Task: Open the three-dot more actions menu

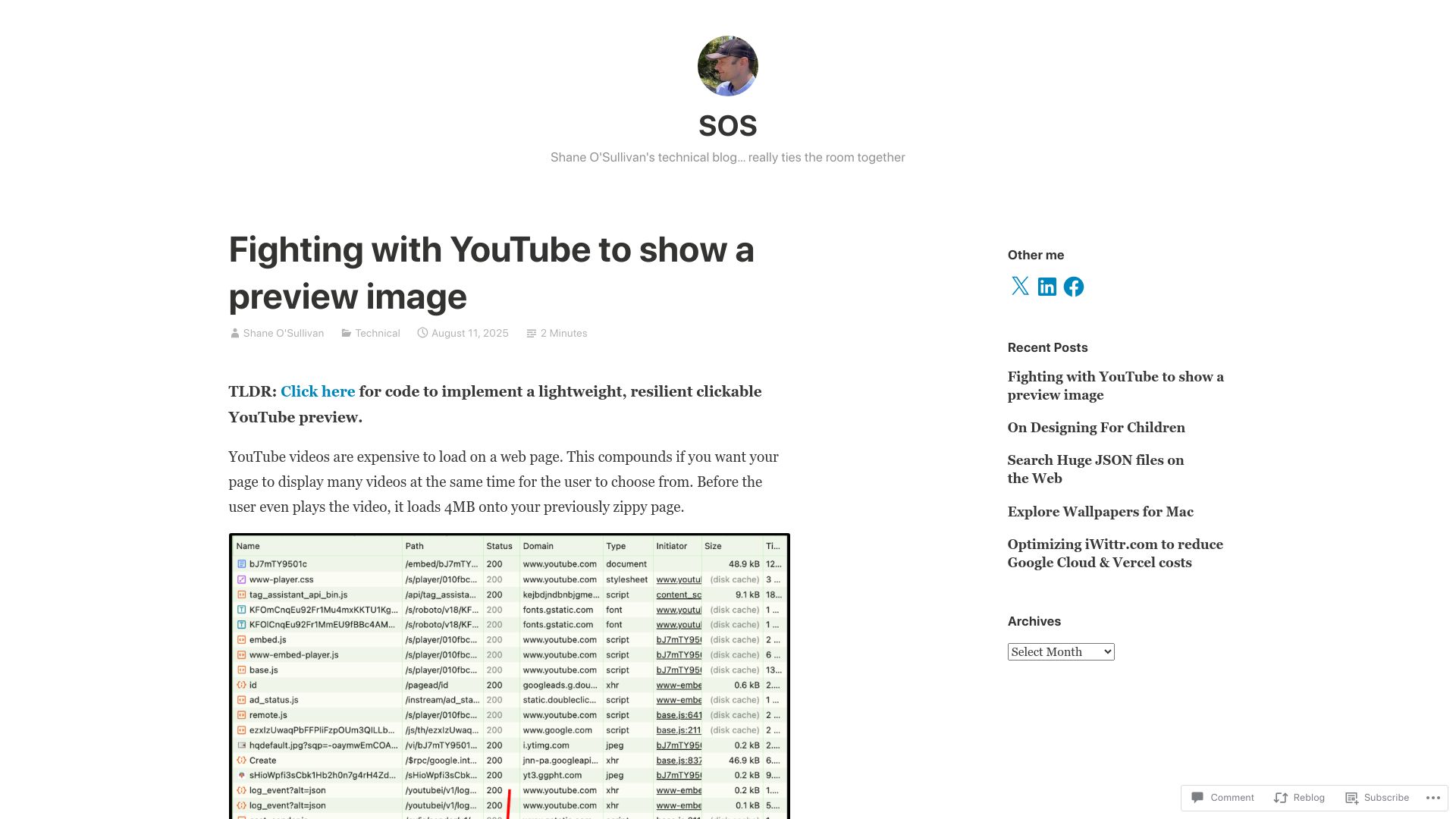Action: (x=1432, y=798)
